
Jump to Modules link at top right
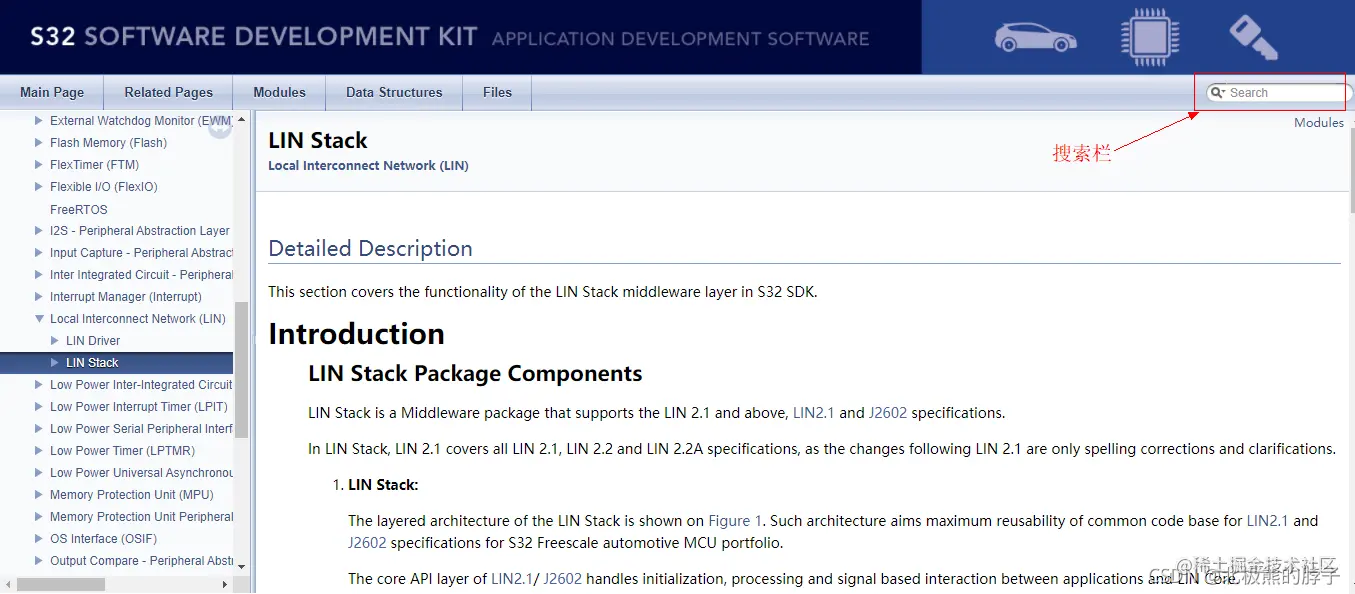[1319, 122]
